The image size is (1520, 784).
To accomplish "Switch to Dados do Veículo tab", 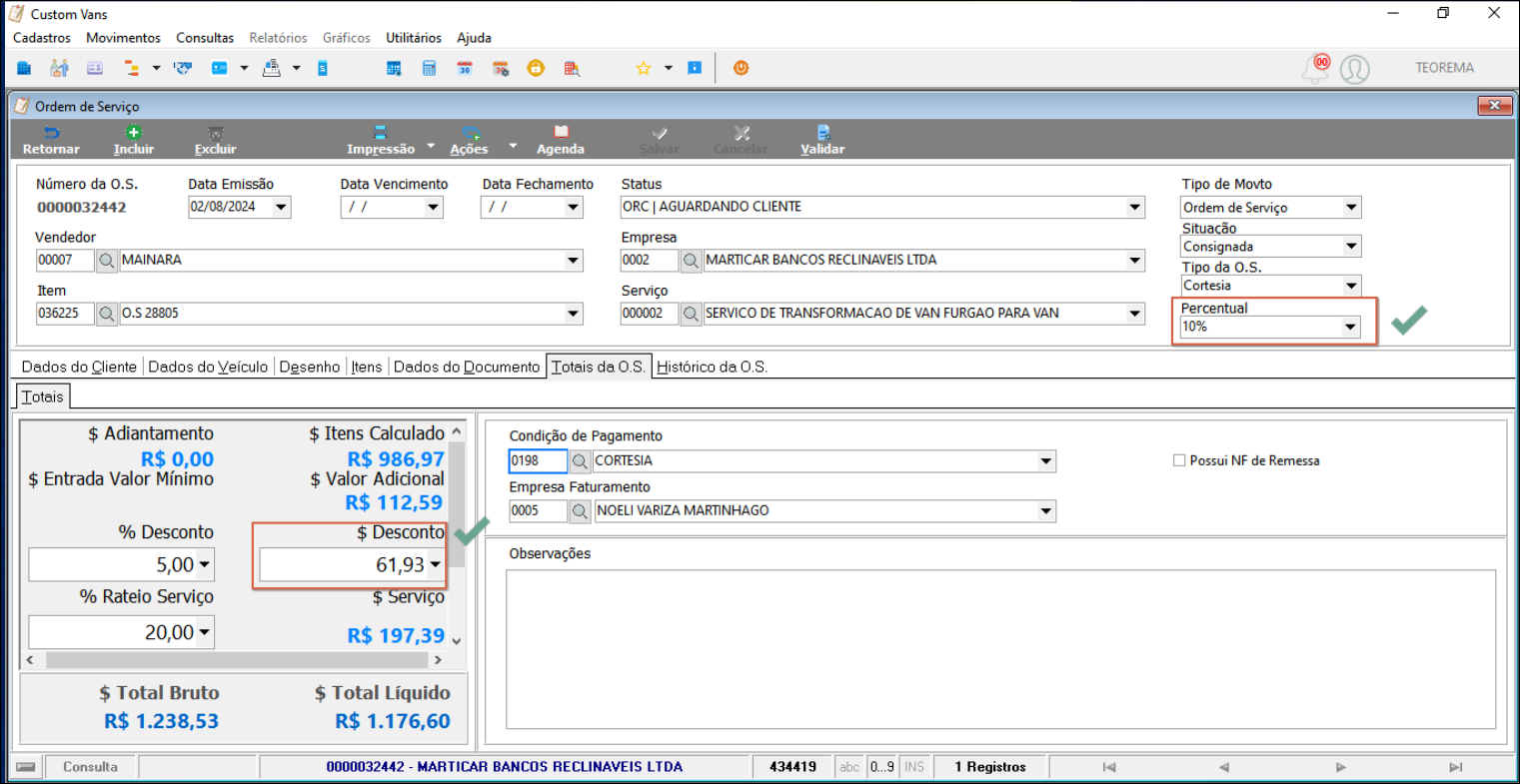I will [208, 367].
